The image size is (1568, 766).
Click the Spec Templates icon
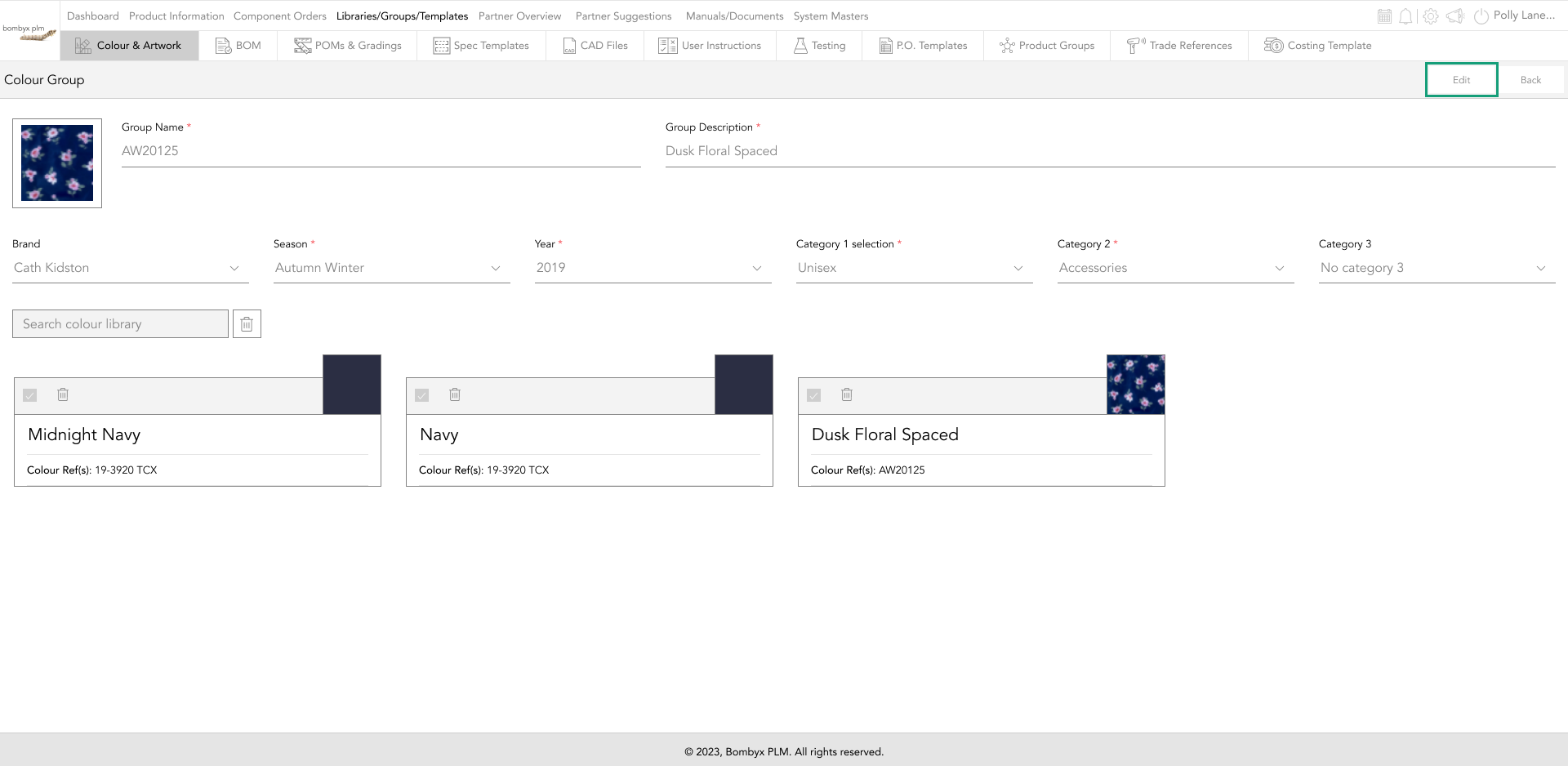(x=441, y=46)
